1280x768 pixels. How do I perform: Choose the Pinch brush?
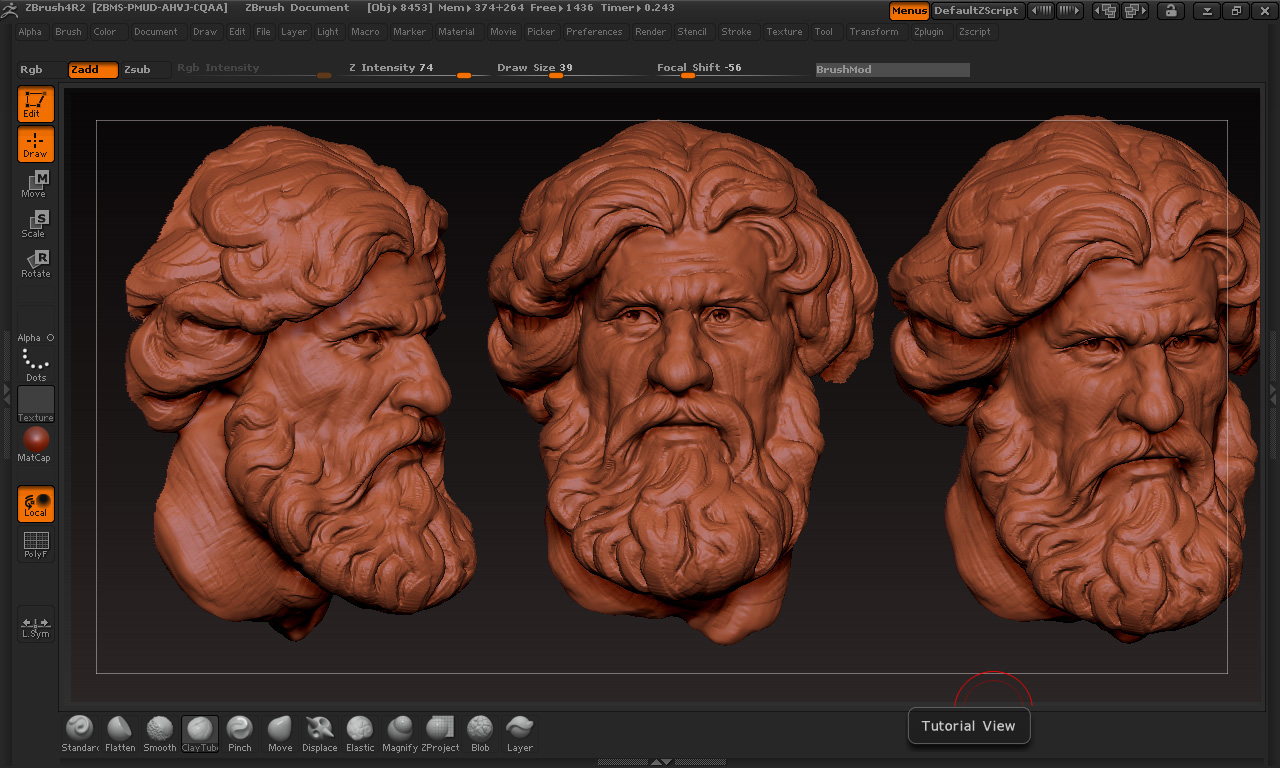pos(240,733)
